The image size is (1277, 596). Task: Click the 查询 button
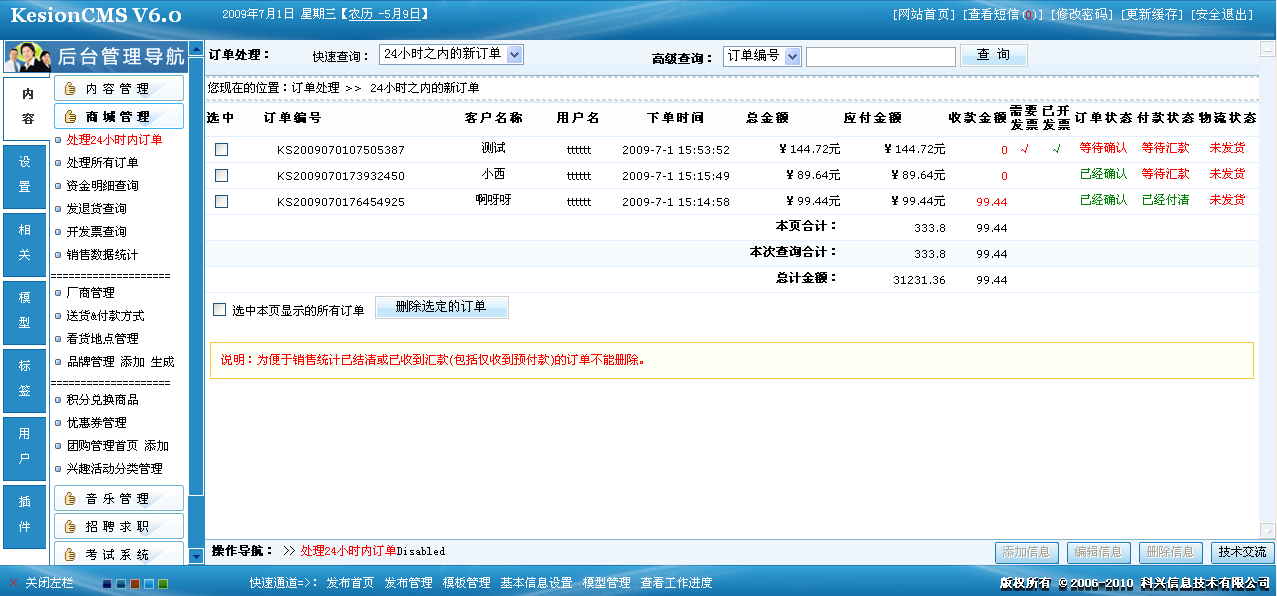pyautogui.click(x=992, y=54)
